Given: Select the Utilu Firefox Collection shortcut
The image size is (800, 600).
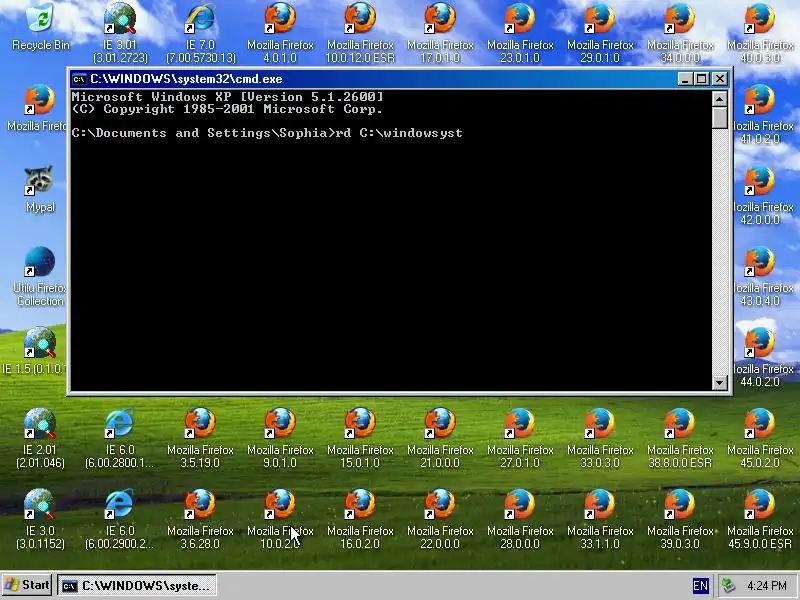Looking at the screenshot, I should coord(40,277).
